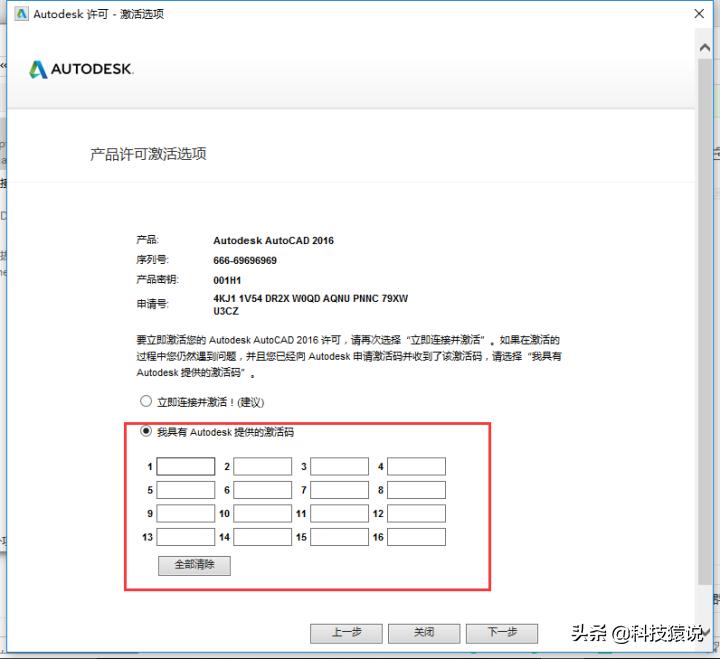The image size is (720, 659).
Task: Click activation code field 13
Action: tap(186, 537)
